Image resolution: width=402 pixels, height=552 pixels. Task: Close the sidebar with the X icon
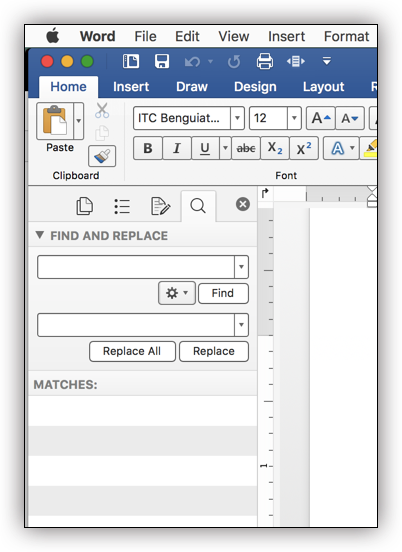point(243,204)
